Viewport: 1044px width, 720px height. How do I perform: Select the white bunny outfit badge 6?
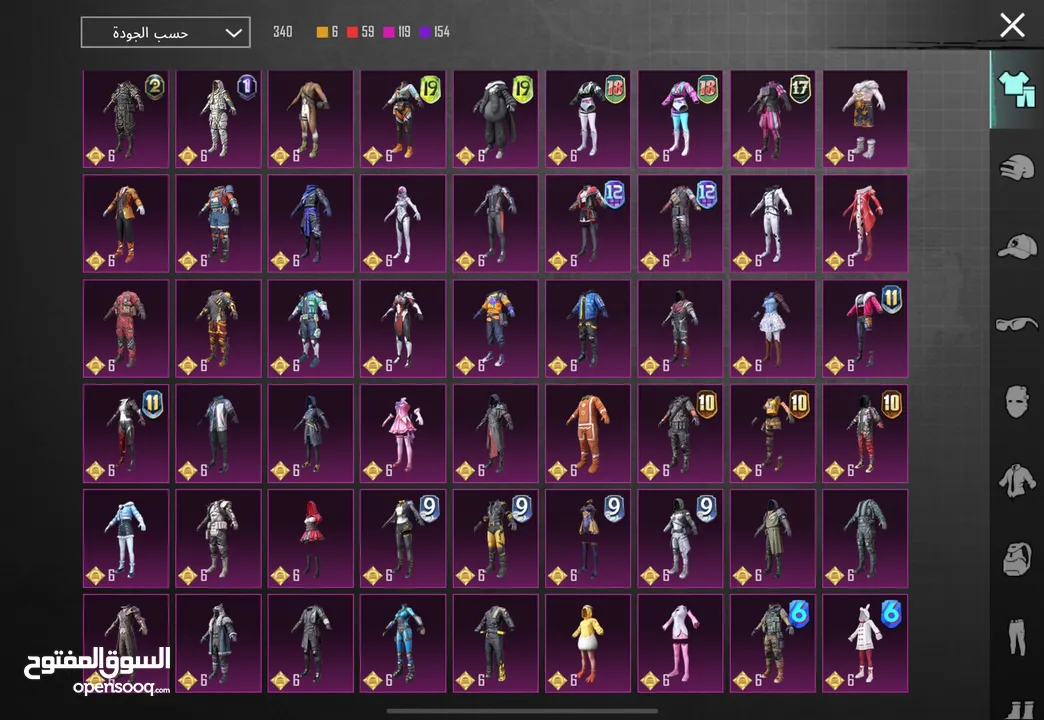(865, 643)
